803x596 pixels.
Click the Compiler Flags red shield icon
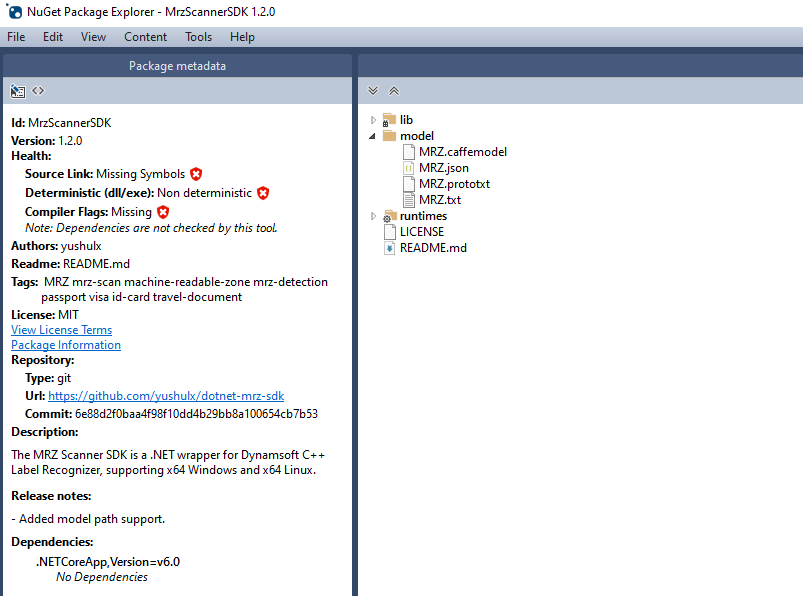(163, 212)
